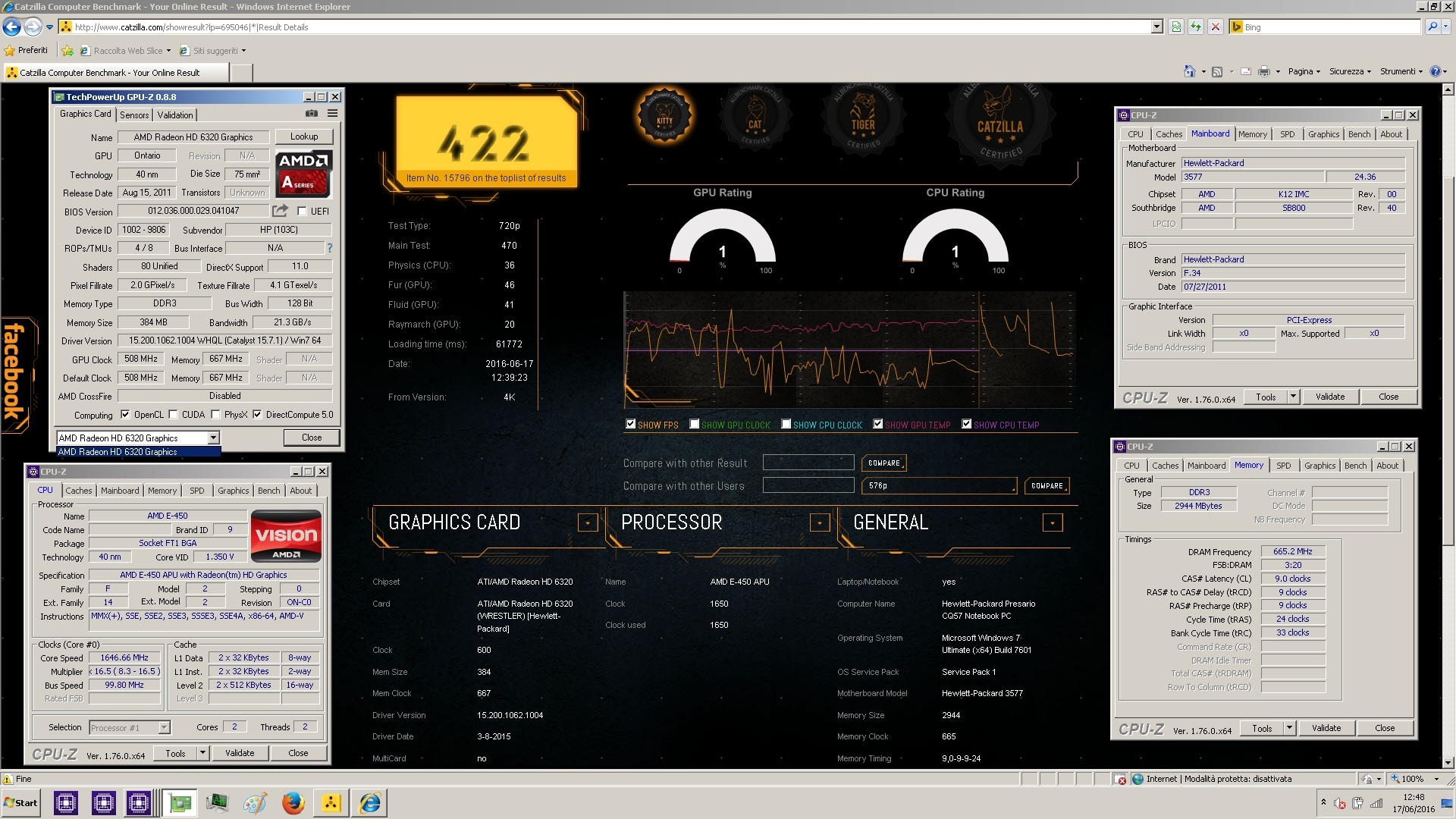The image size is (1456, 819).
Task: Click the Bing search magnifier icon
Action: pos(1432,27)
